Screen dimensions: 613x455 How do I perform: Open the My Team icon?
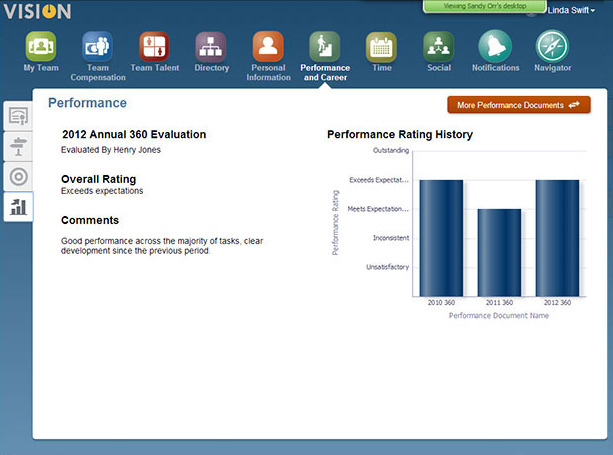(41, 46)
